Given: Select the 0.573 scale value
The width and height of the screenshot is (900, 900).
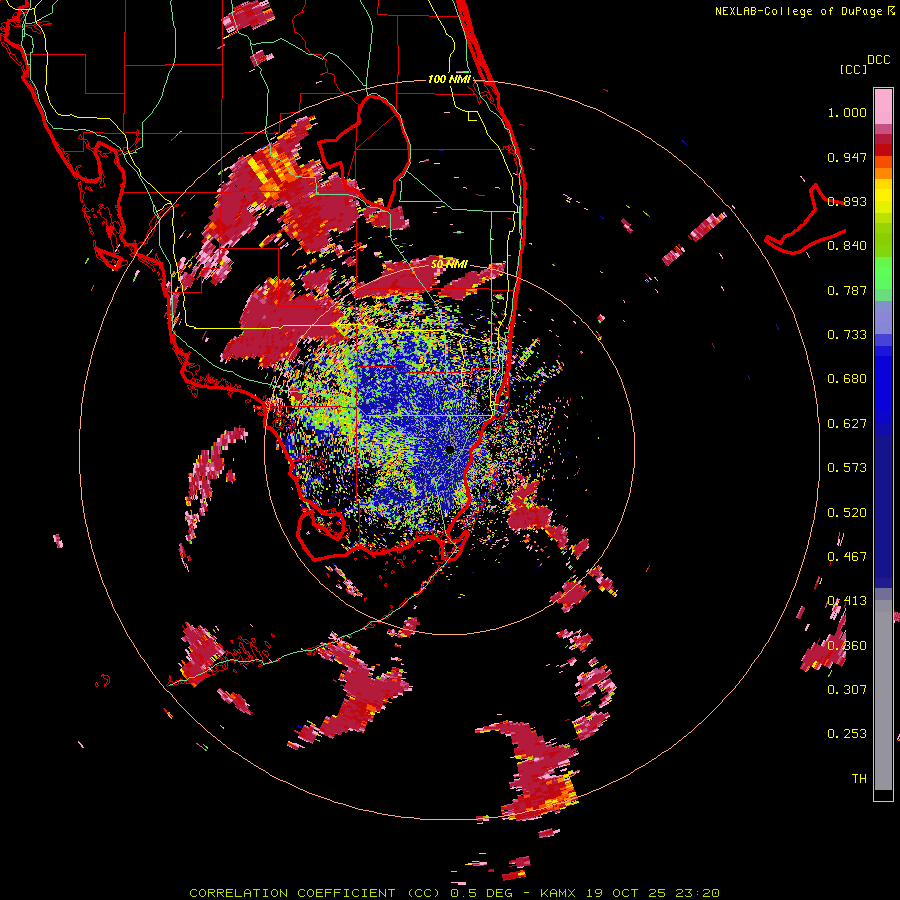Looking at the screenshot, I should pyautogui.click(x=847, y=468).
